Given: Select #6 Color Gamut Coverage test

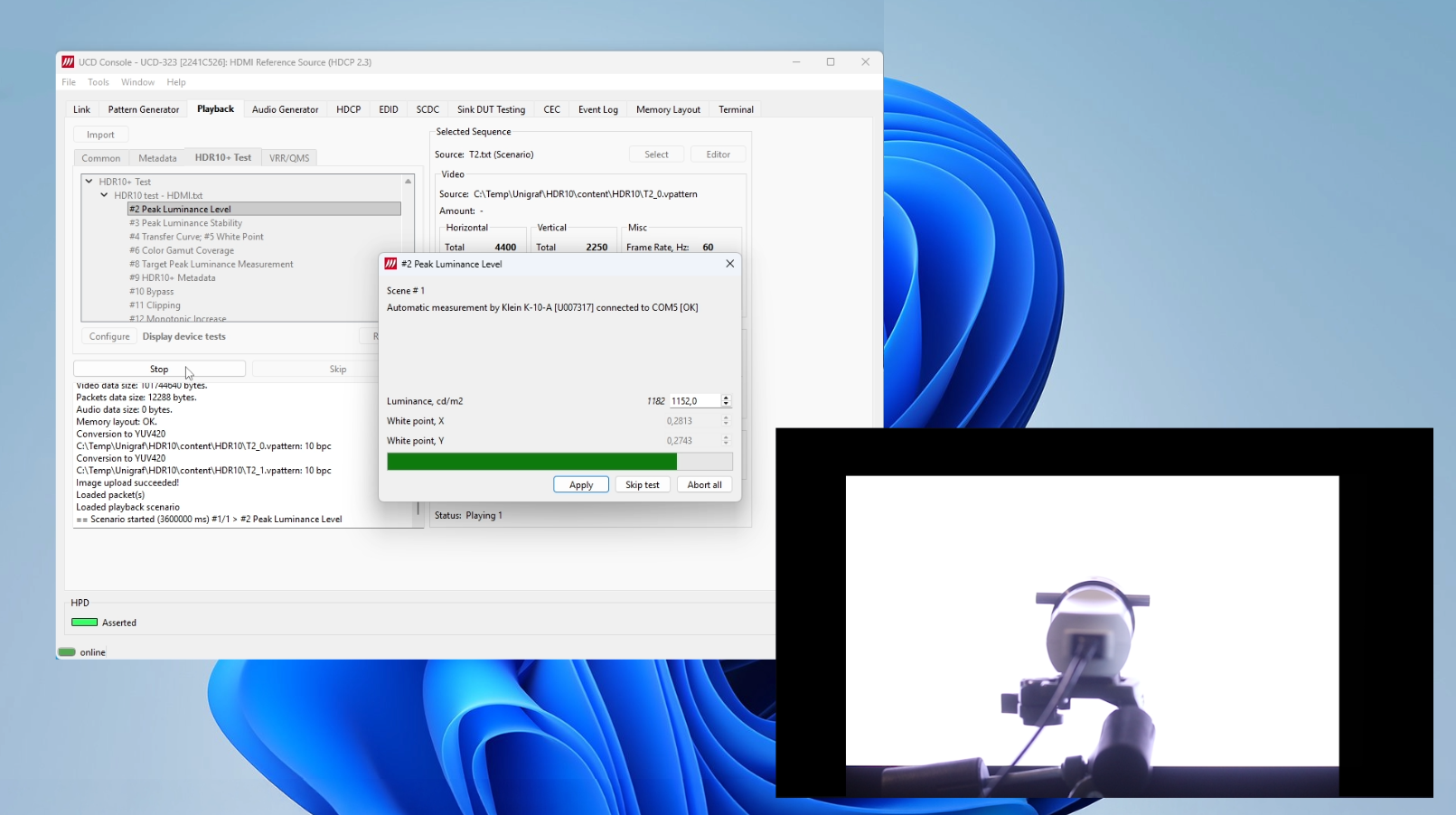Looking at the screenshot, I should point(181,250).
